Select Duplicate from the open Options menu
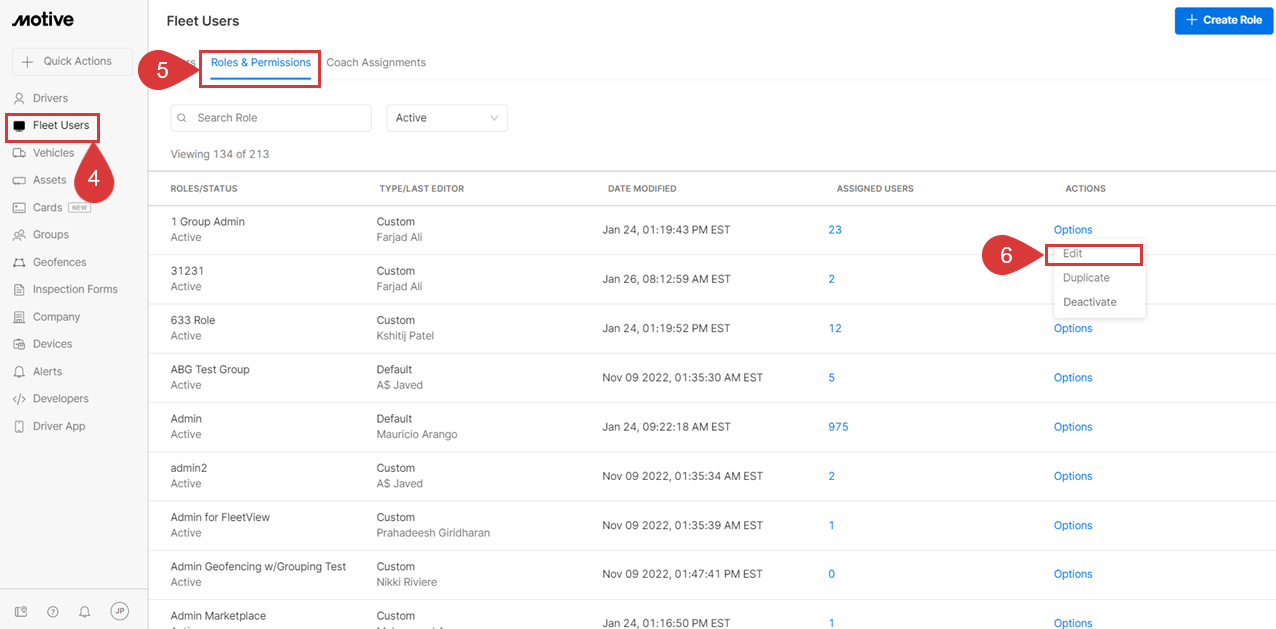The width and height of the screenshot is (1276, 629). (x=1086, y=277)
